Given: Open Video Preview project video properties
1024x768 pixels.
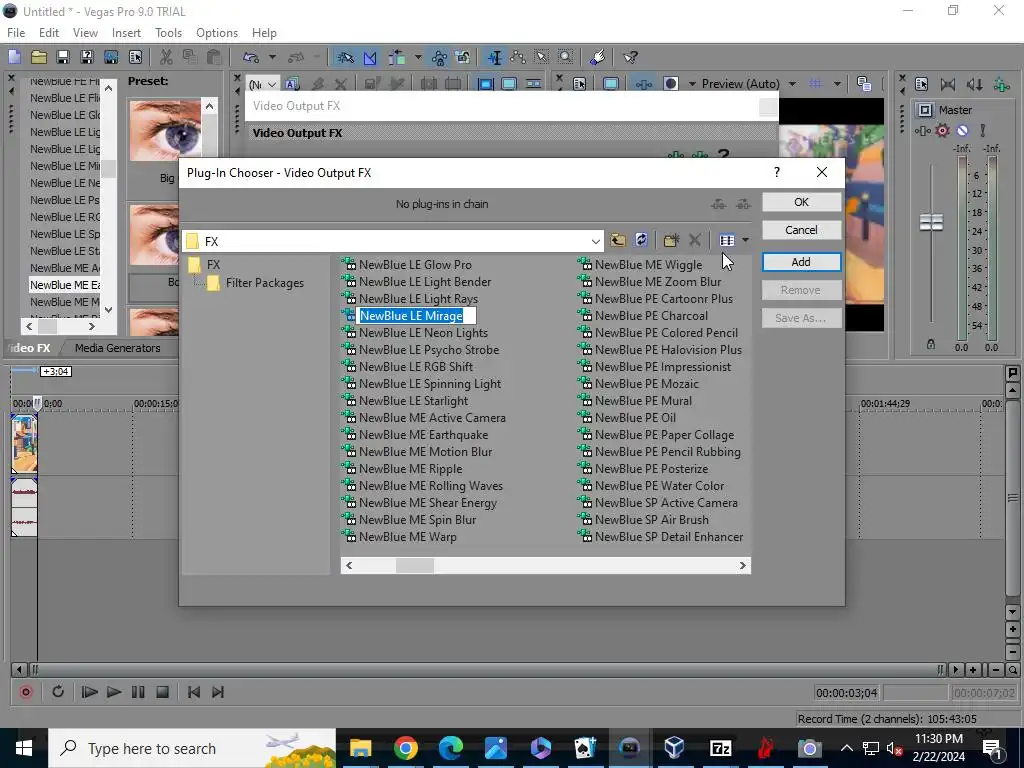Looking at the screenshot, I should point(579,84).
